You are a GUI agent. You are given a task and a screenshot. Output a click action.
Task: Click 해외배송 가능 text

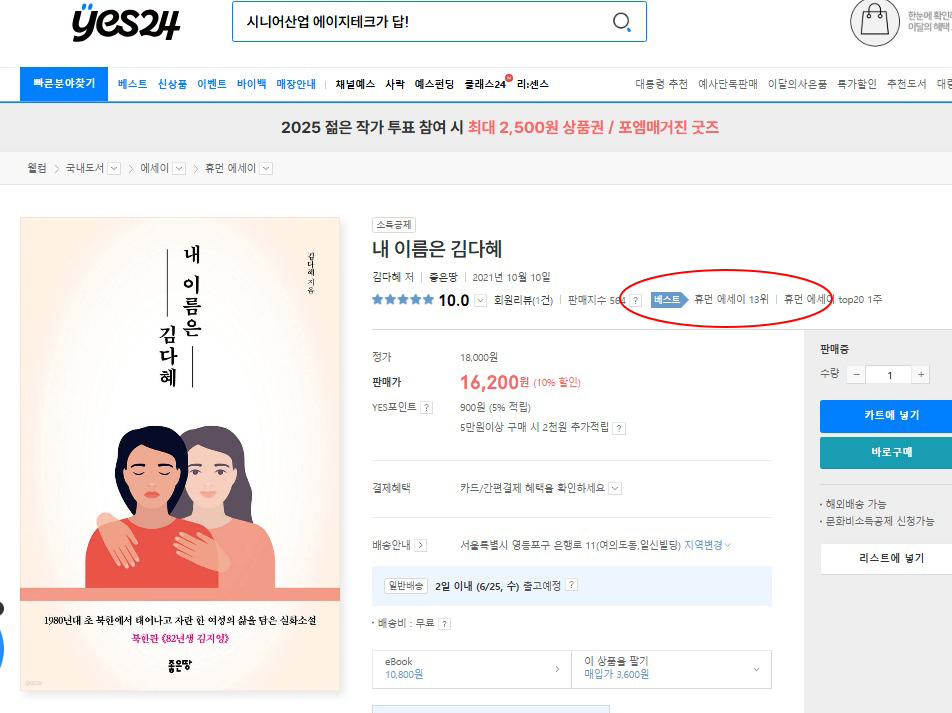pyautogui.click(x=855, y=504)
